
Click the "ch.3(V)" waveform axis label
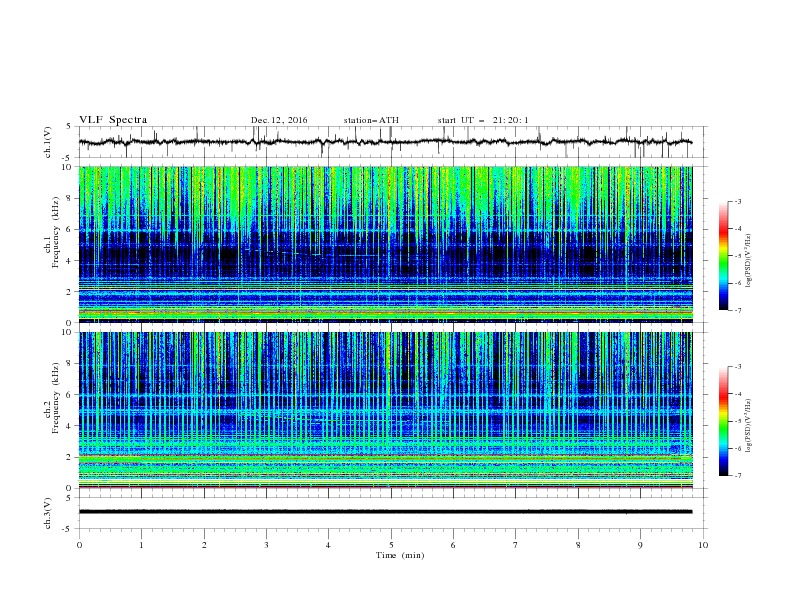coord(48,513)
